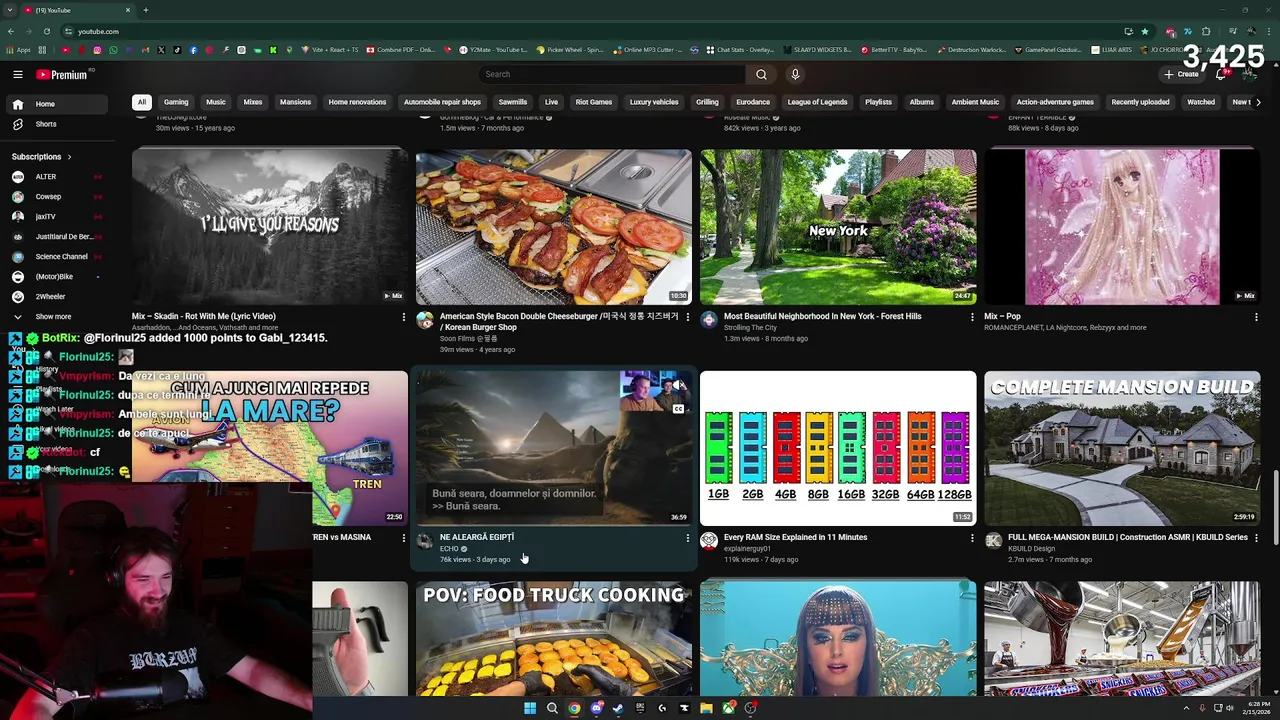1280x720 pixels.
Task: Click the YouTube Premium logo
Action: 62,74
